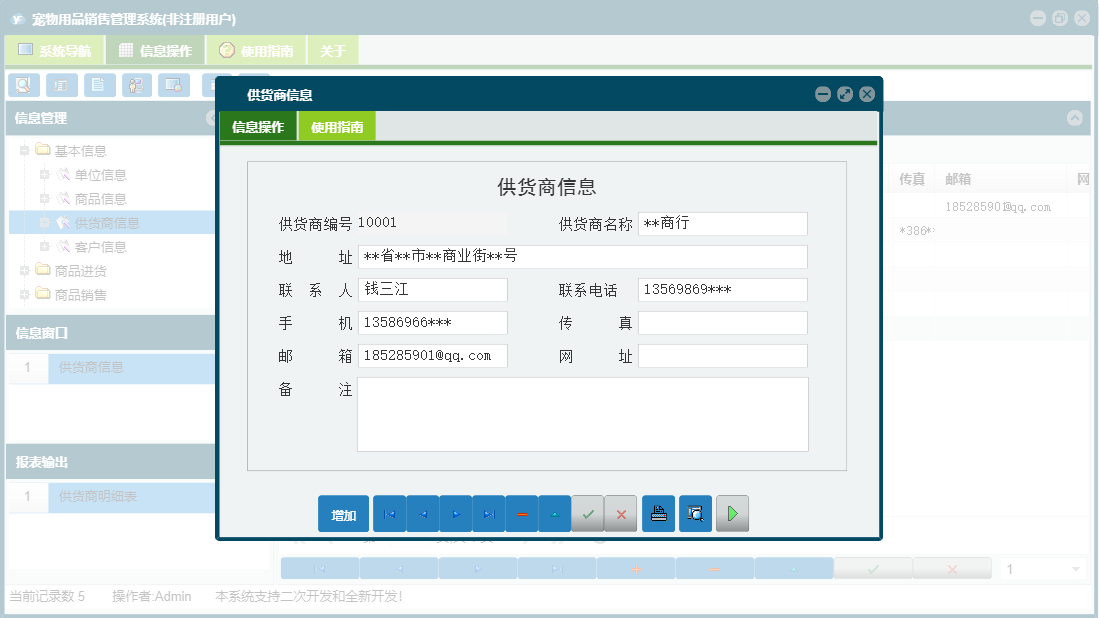The image size is (1099, 618).
Task: Collapse panel with the up chevron
Action: (x=1074, y=118)
